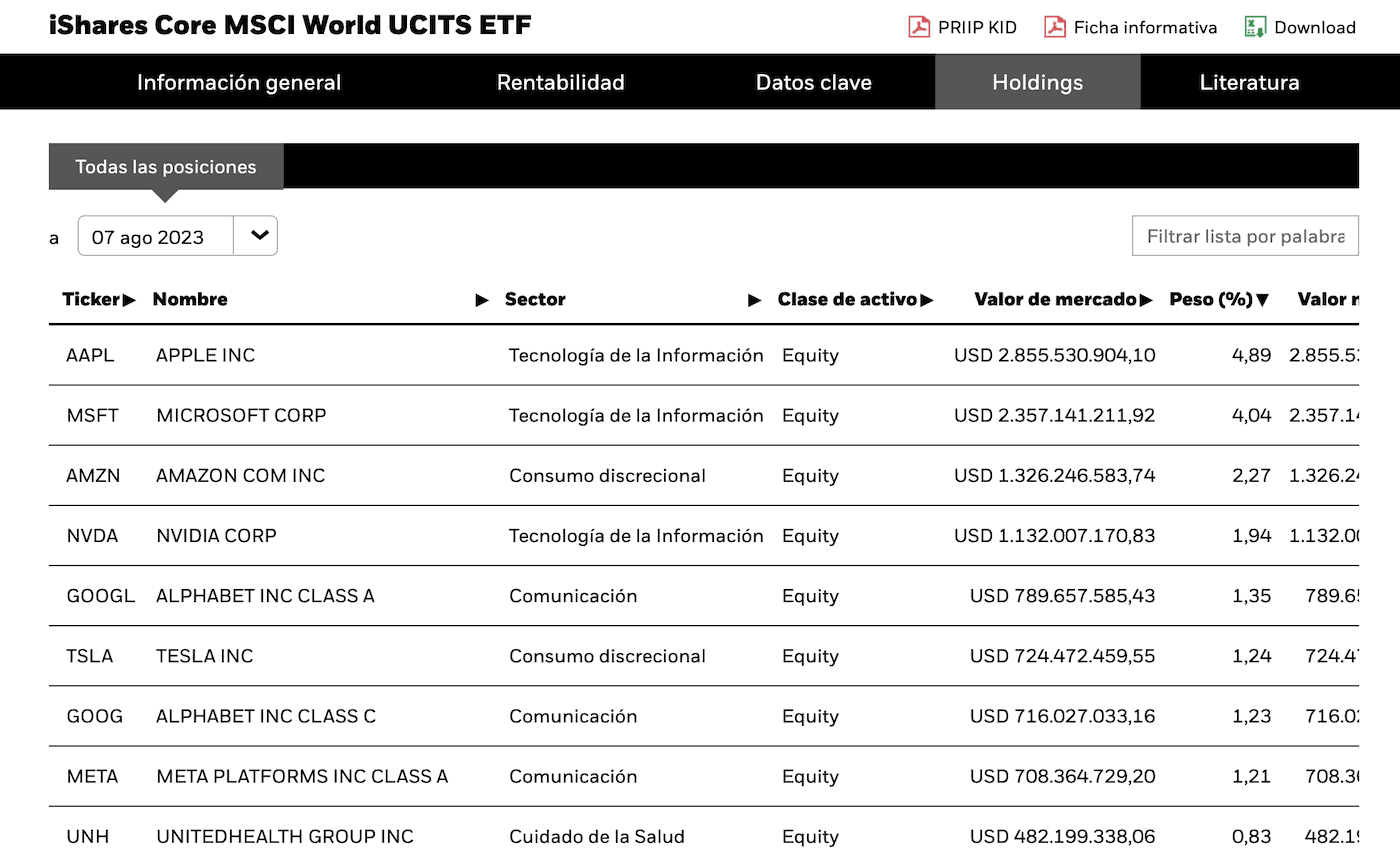Select the TESLA INC name cell
This screenshot has height=865, width=1400.
[204, 655]
